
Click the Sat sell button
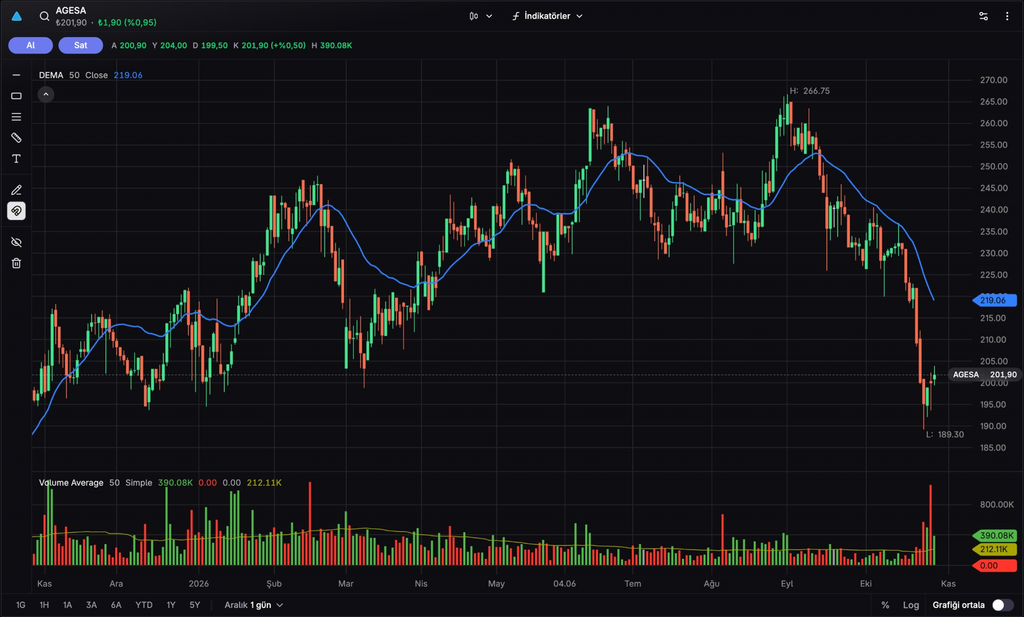pyautogui.click(x=80, y=46)
